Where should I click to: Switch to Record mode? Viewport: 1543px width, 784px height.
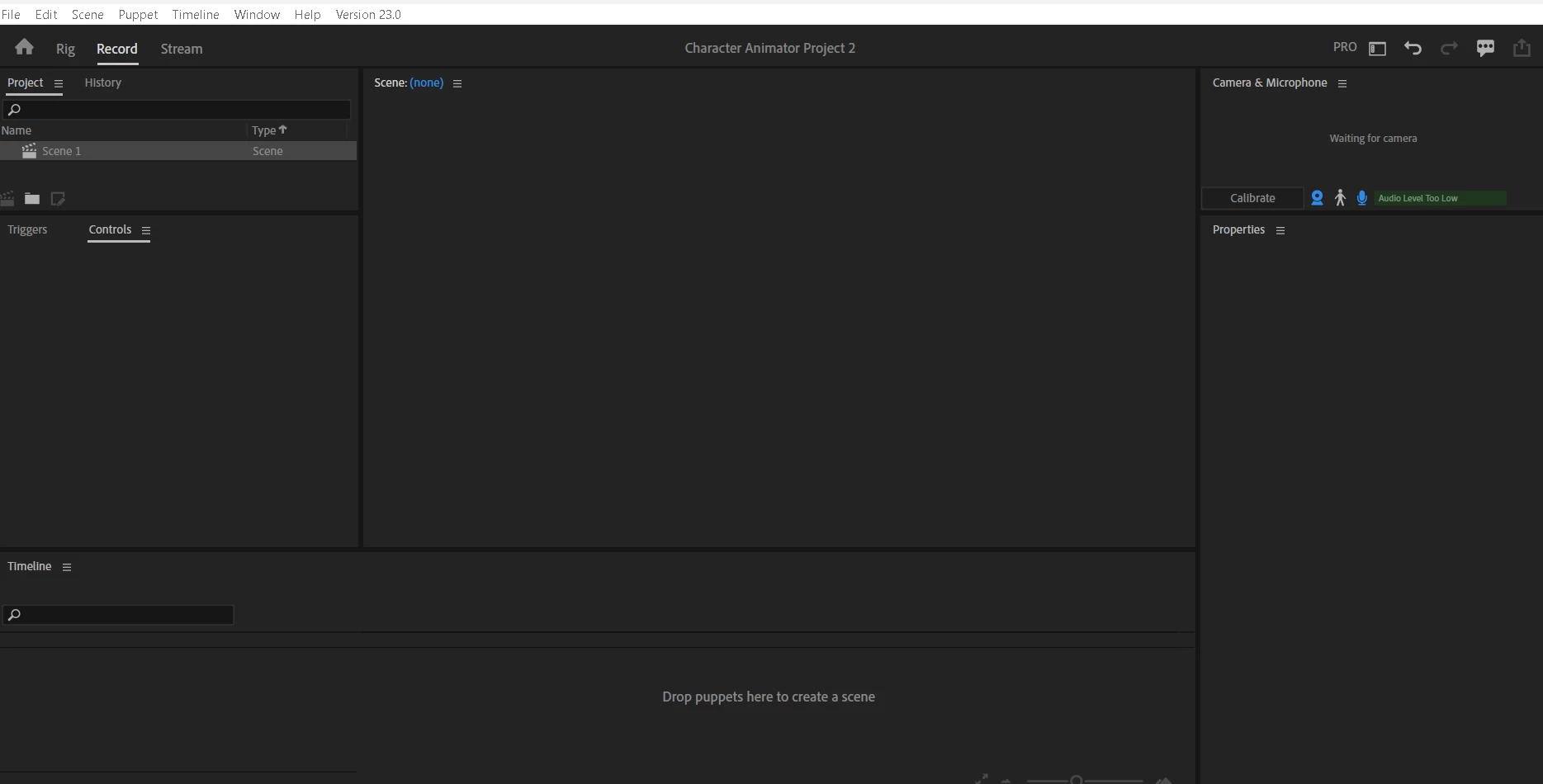coord(116,49)
